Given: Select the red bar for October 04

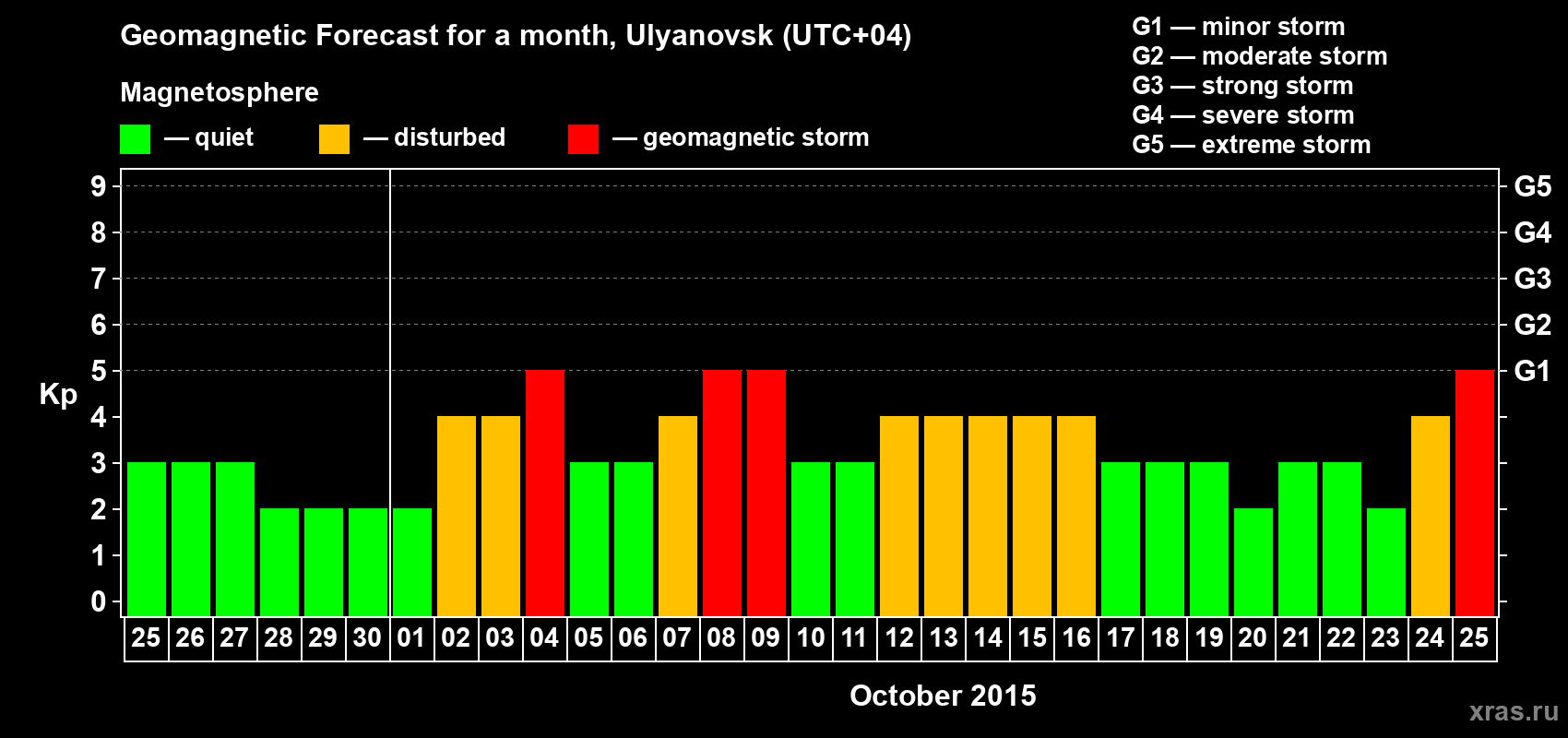Looking at the screenshot, I should point(545,493).
